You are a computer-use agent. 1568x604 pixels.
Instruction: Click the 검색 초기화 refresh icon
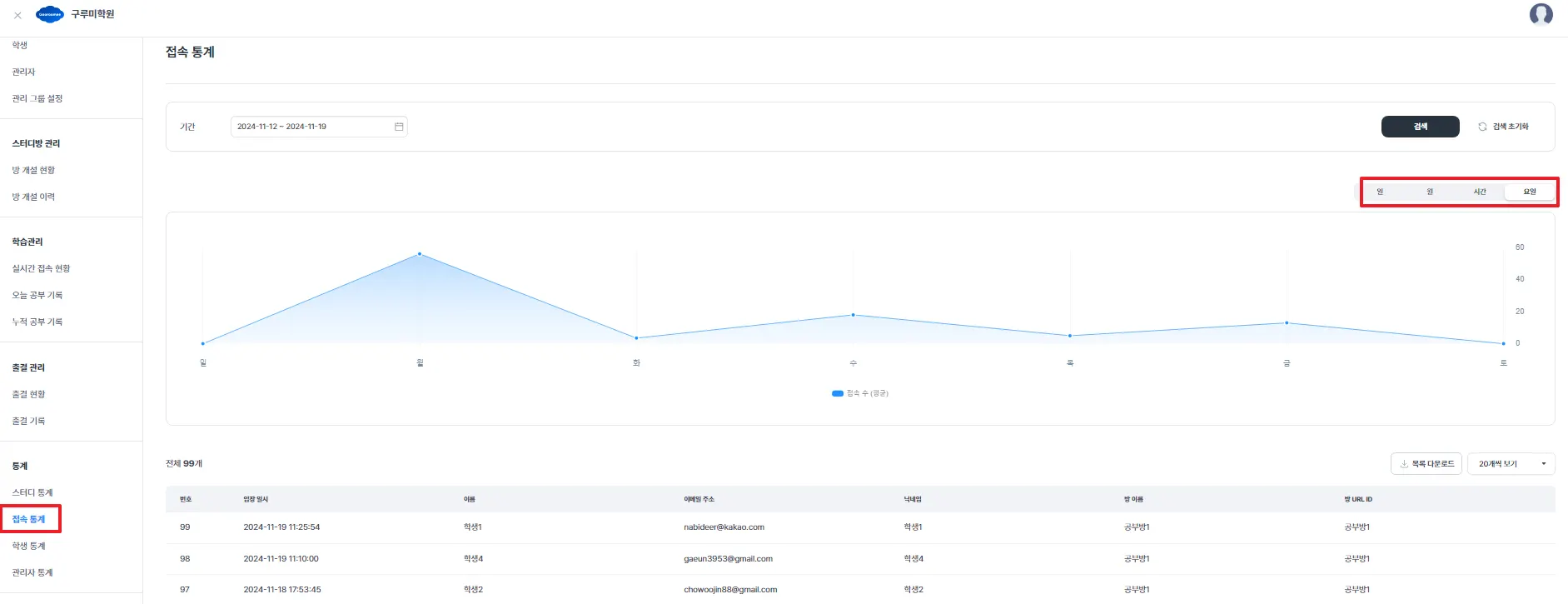point(1482,127)
